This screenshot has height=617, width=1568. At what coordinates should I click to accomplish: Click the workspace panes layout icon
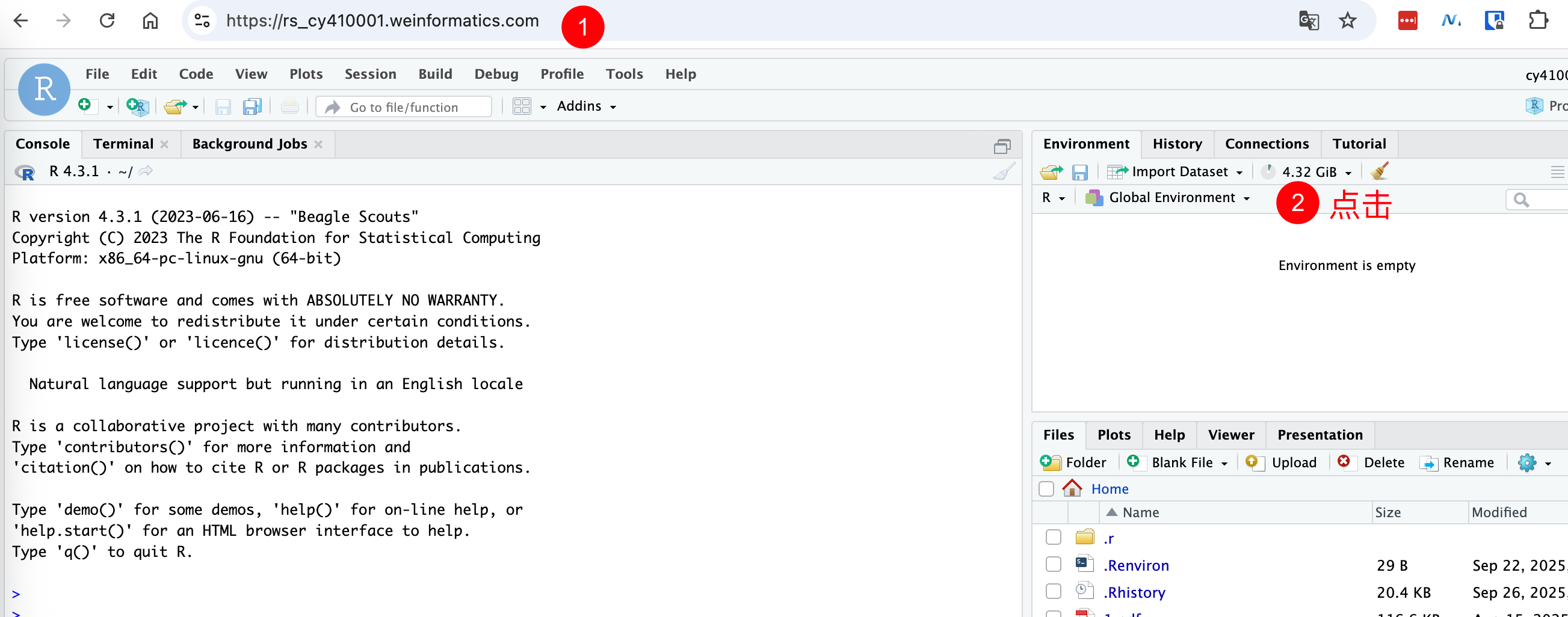(522, 106)
